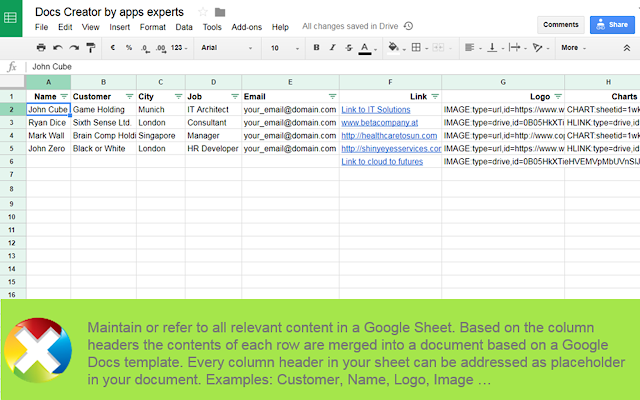The image size is (640, 400).
Task: Select the Singapore cell
Action: [x=161, y=136]
